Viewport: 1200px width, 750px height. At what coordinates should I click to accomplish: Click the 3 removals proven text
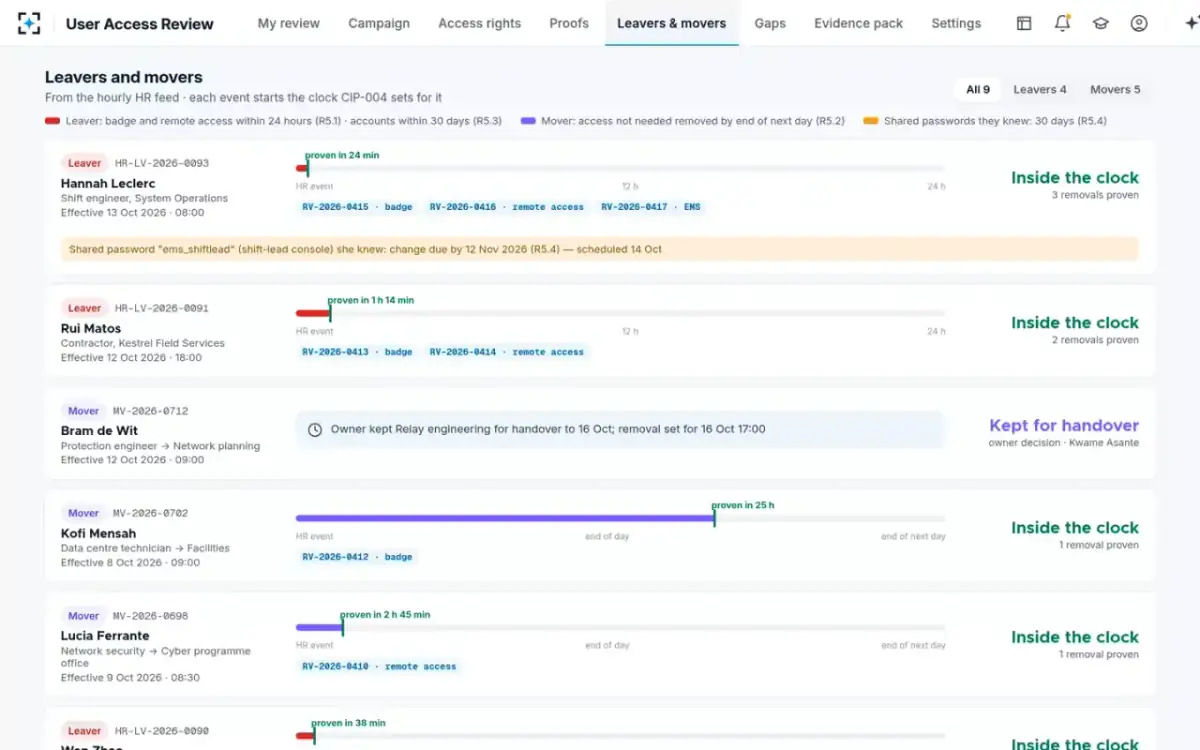[x=1095, y=195]
